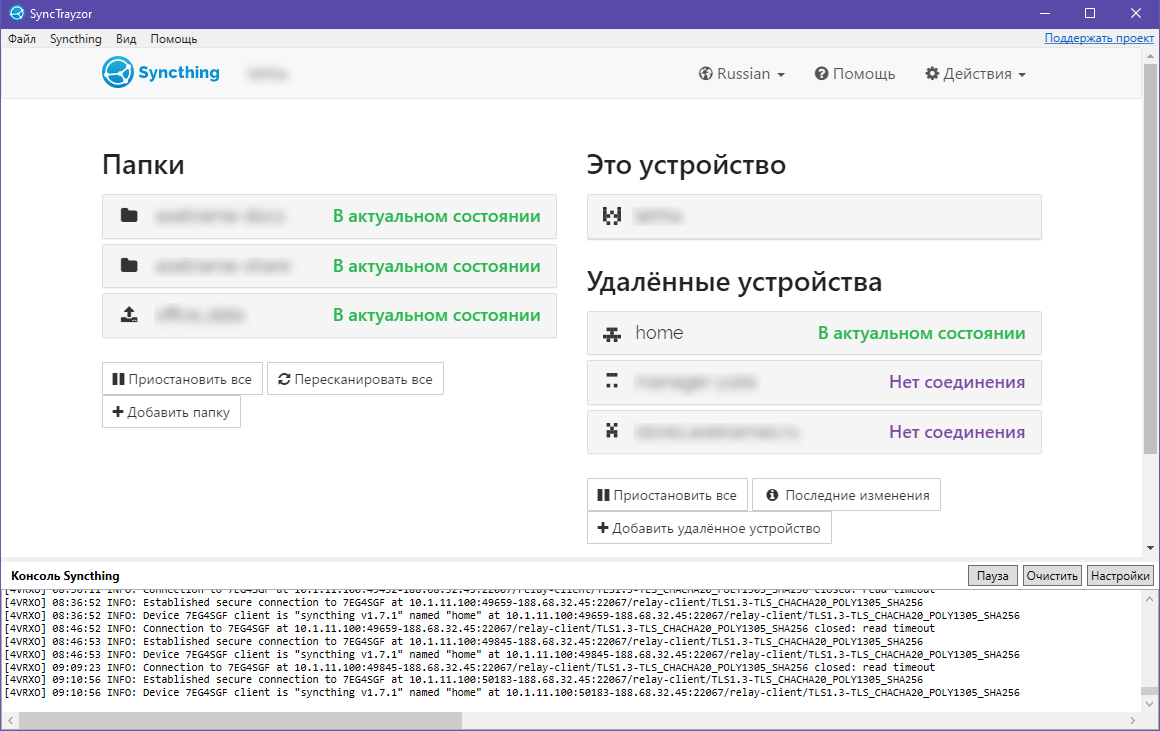Image resolution: width=1160 pixels, height=731 pixels.
Task: Click the Это устройство heading
Action: pyautogui.click(x=687, y=164)
